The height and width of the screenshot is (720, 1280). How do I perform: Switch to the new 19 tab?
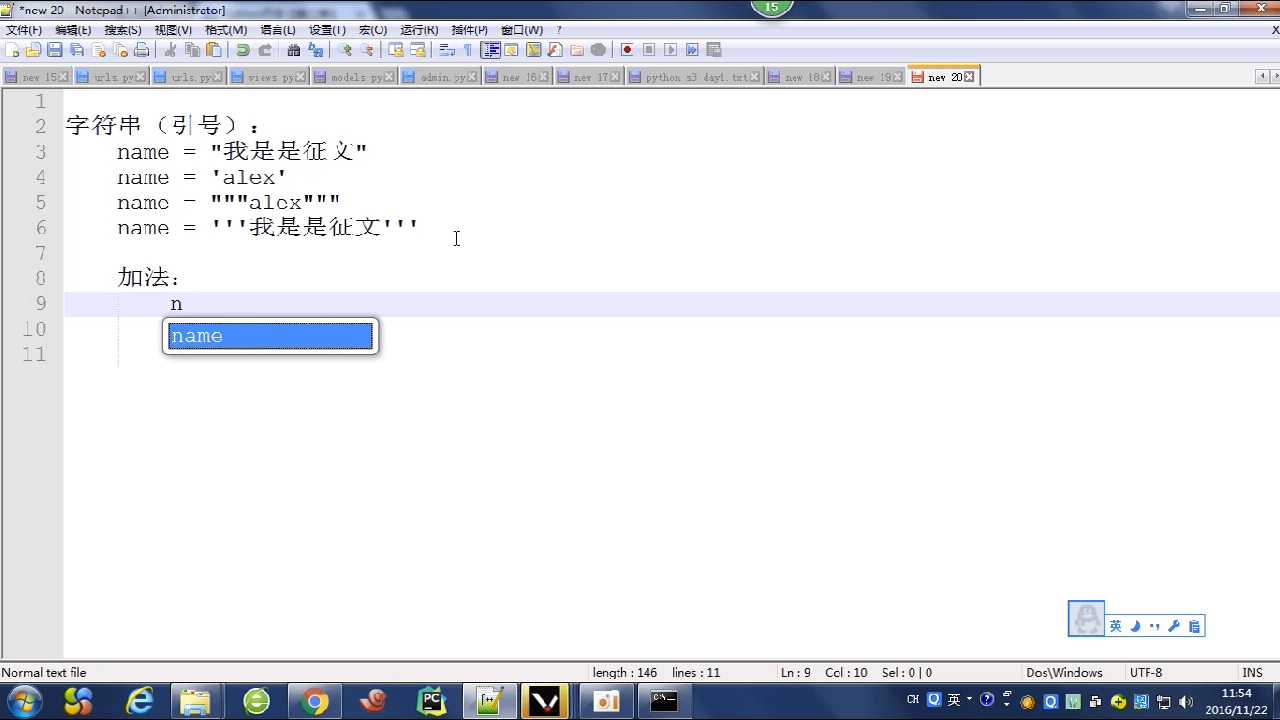(871, 77)
